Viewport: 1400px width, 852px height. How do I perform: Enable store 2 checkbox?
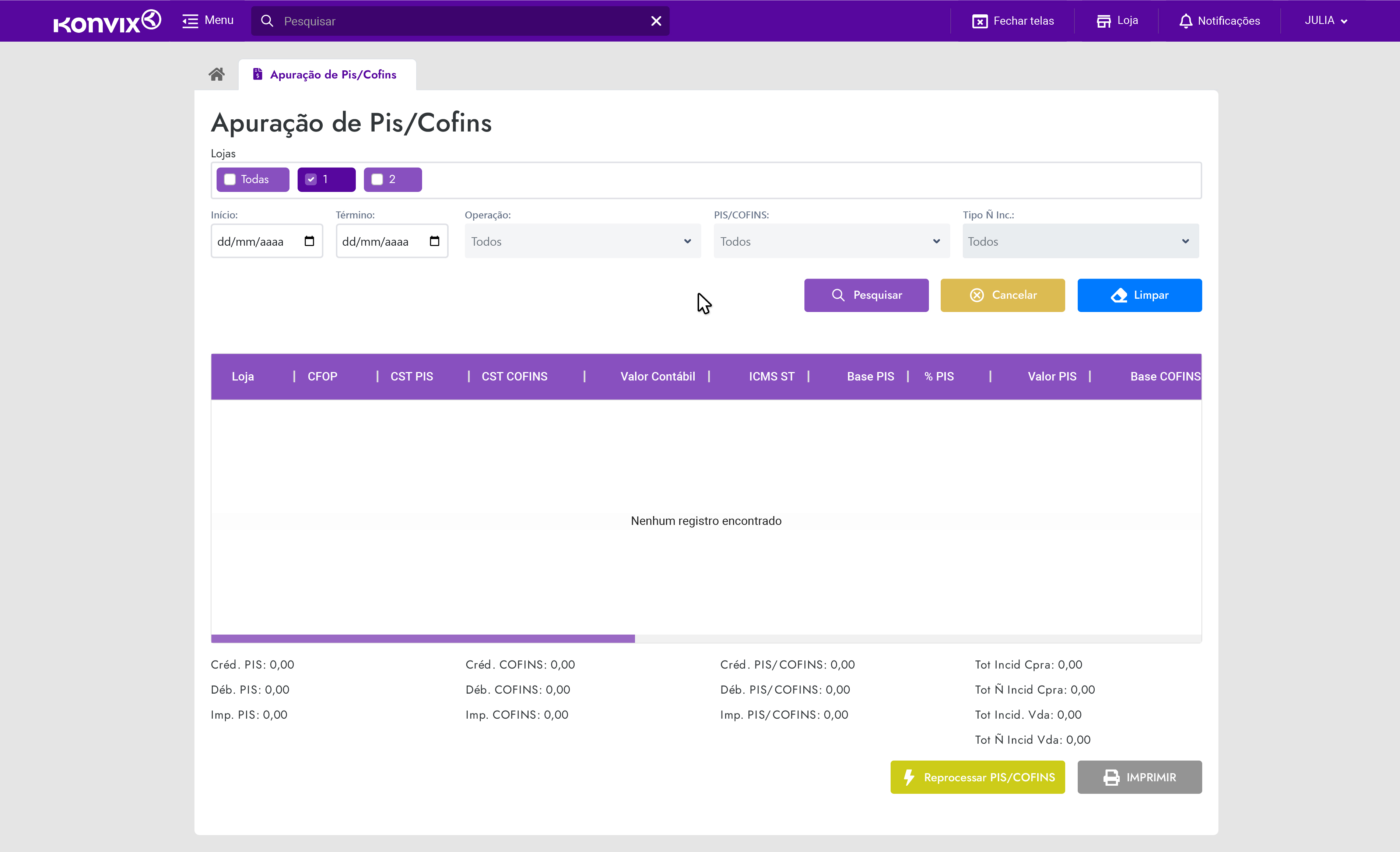pyautogui.click(x=377, y=180)
